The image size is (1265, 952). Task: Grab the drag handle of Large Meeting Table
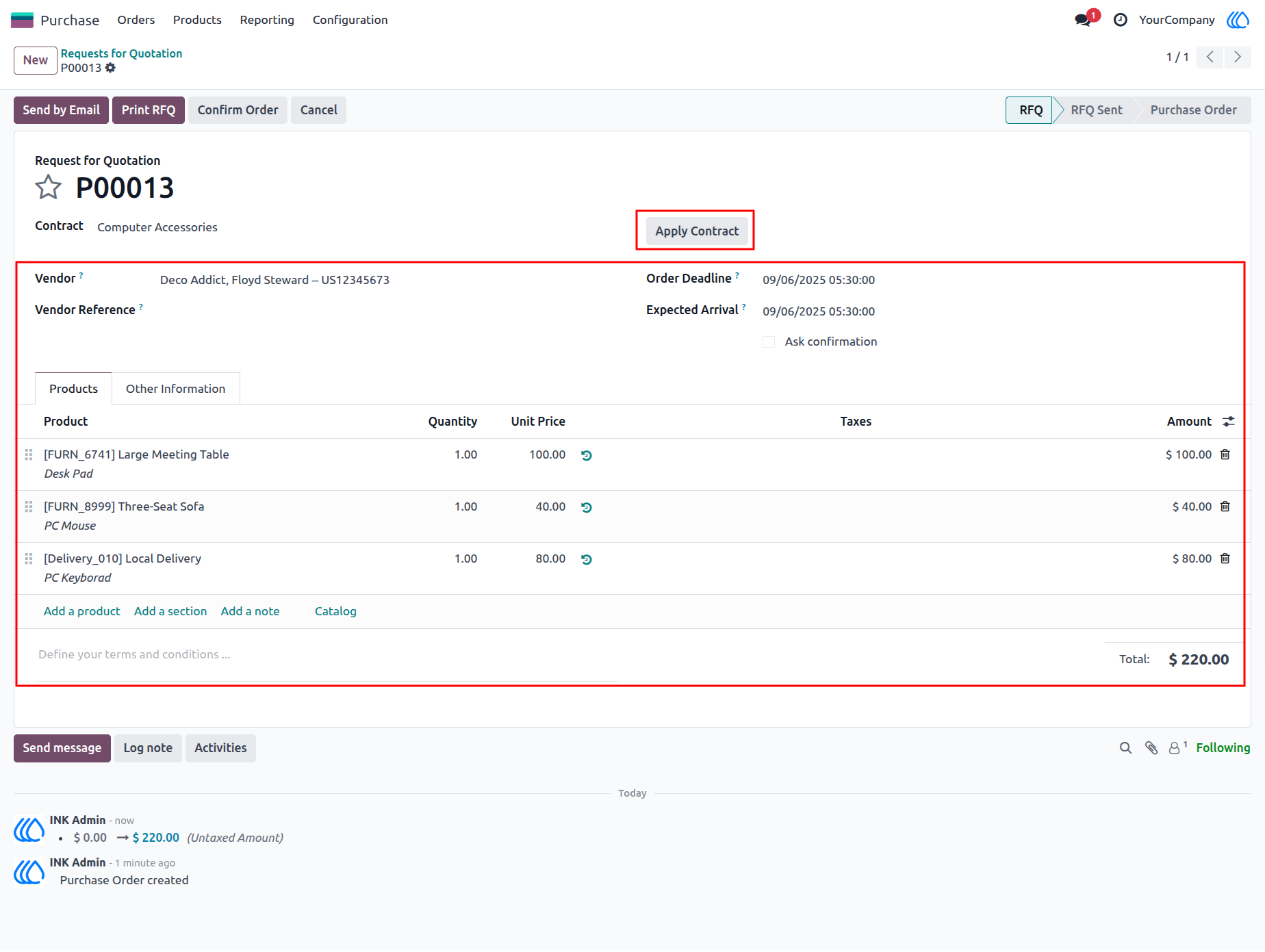pos(29,454)
